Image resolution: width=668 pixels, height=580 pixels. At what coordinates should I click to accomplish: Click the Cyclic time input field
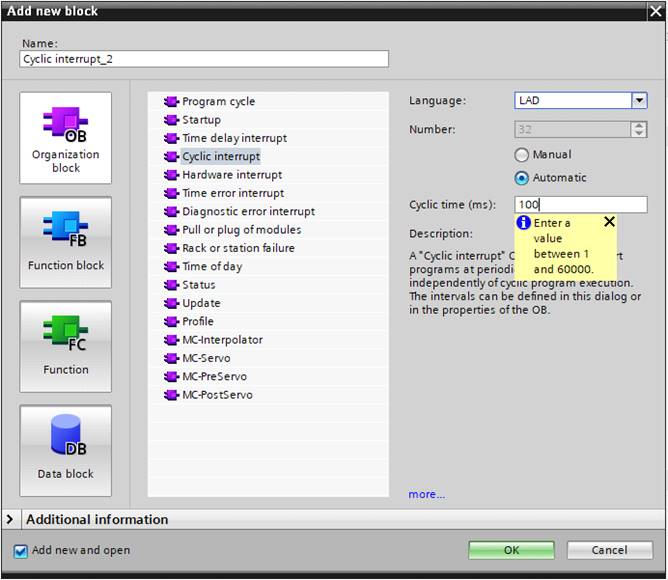[580, 205]
